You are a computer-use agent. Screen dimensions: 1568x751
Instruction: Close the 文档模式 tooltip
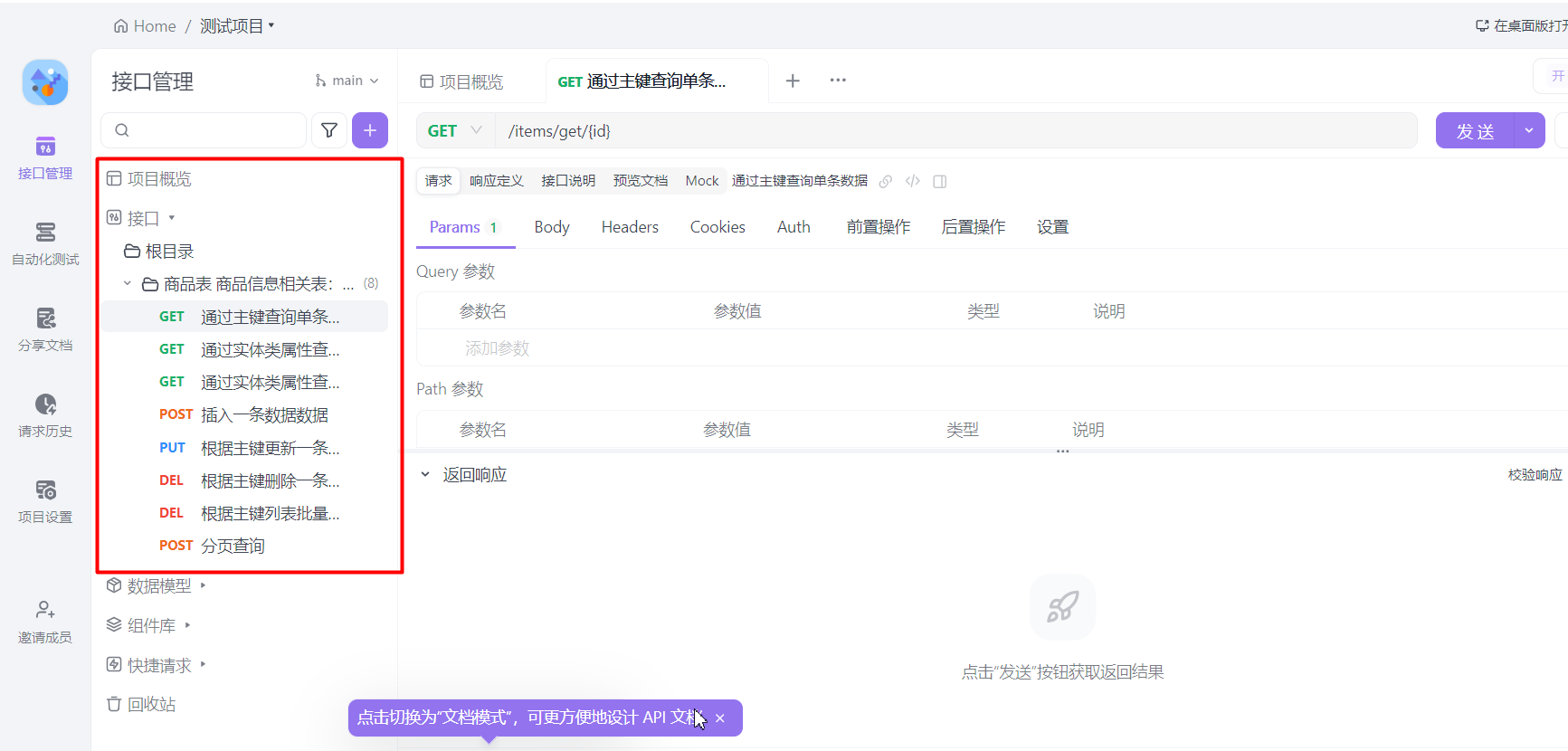pyautogui.click(x=720, y=718)
